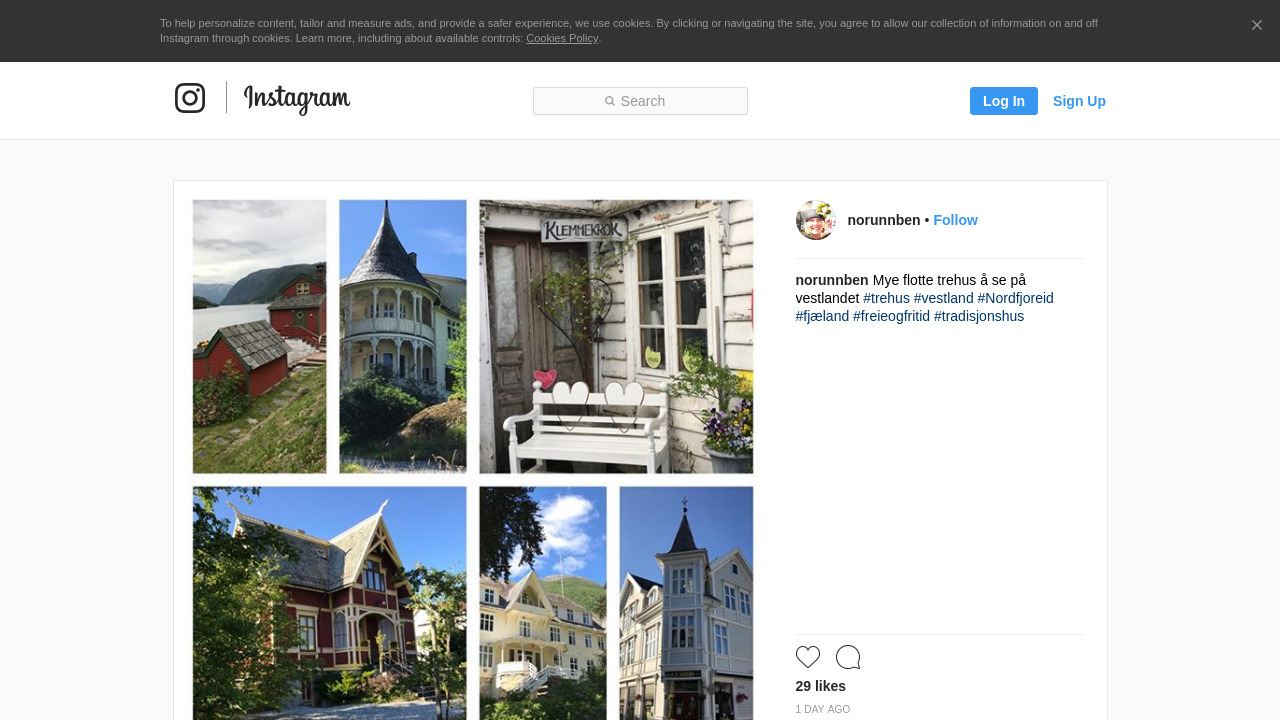The image size is (1280, 720).
Task: Open the #vestland hashtag
Action: 943,298
